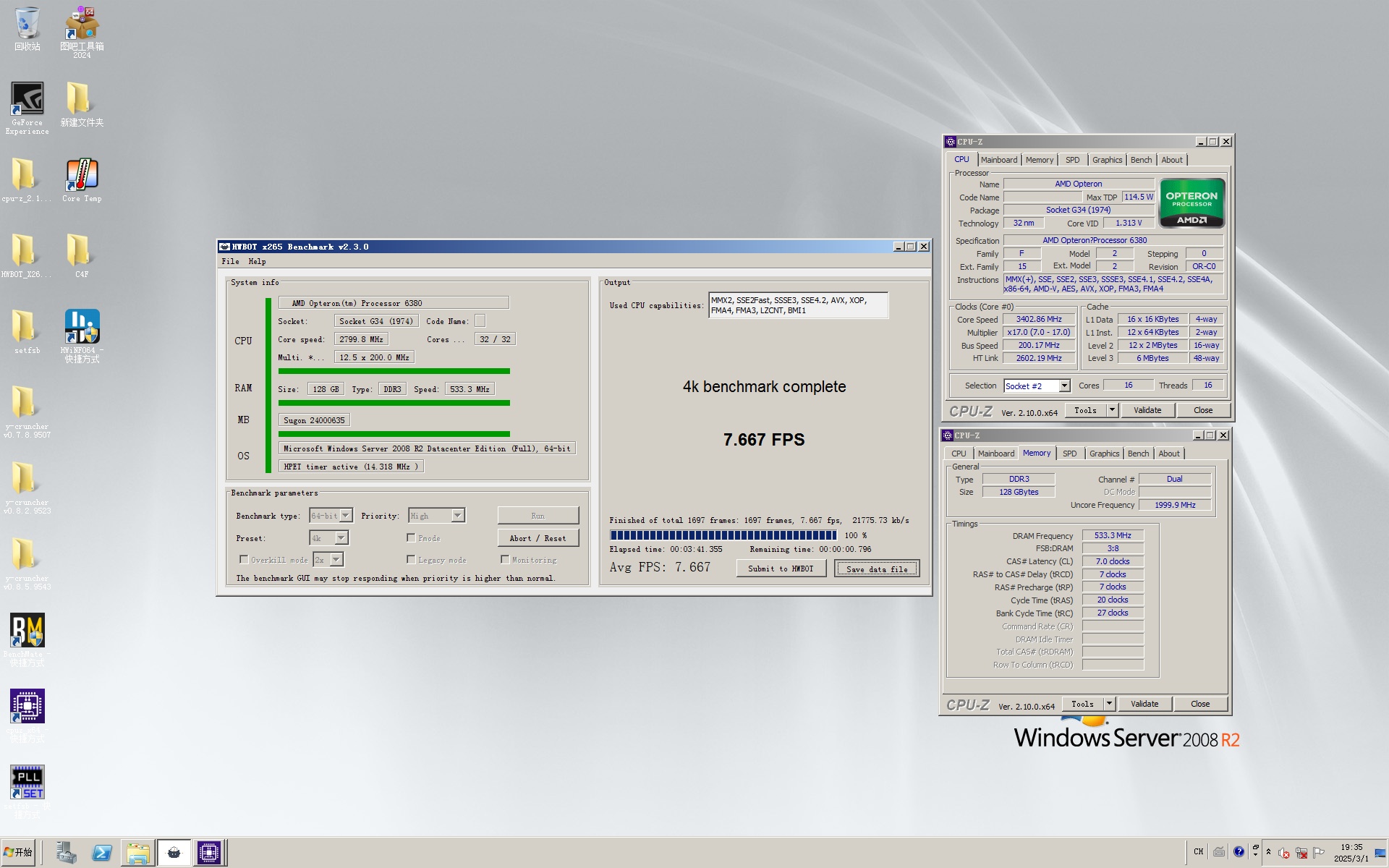Launch the purple CPU-Z desktop shortcut
This screenshot has width=1389, height=868.
click(x=27, y=715)
